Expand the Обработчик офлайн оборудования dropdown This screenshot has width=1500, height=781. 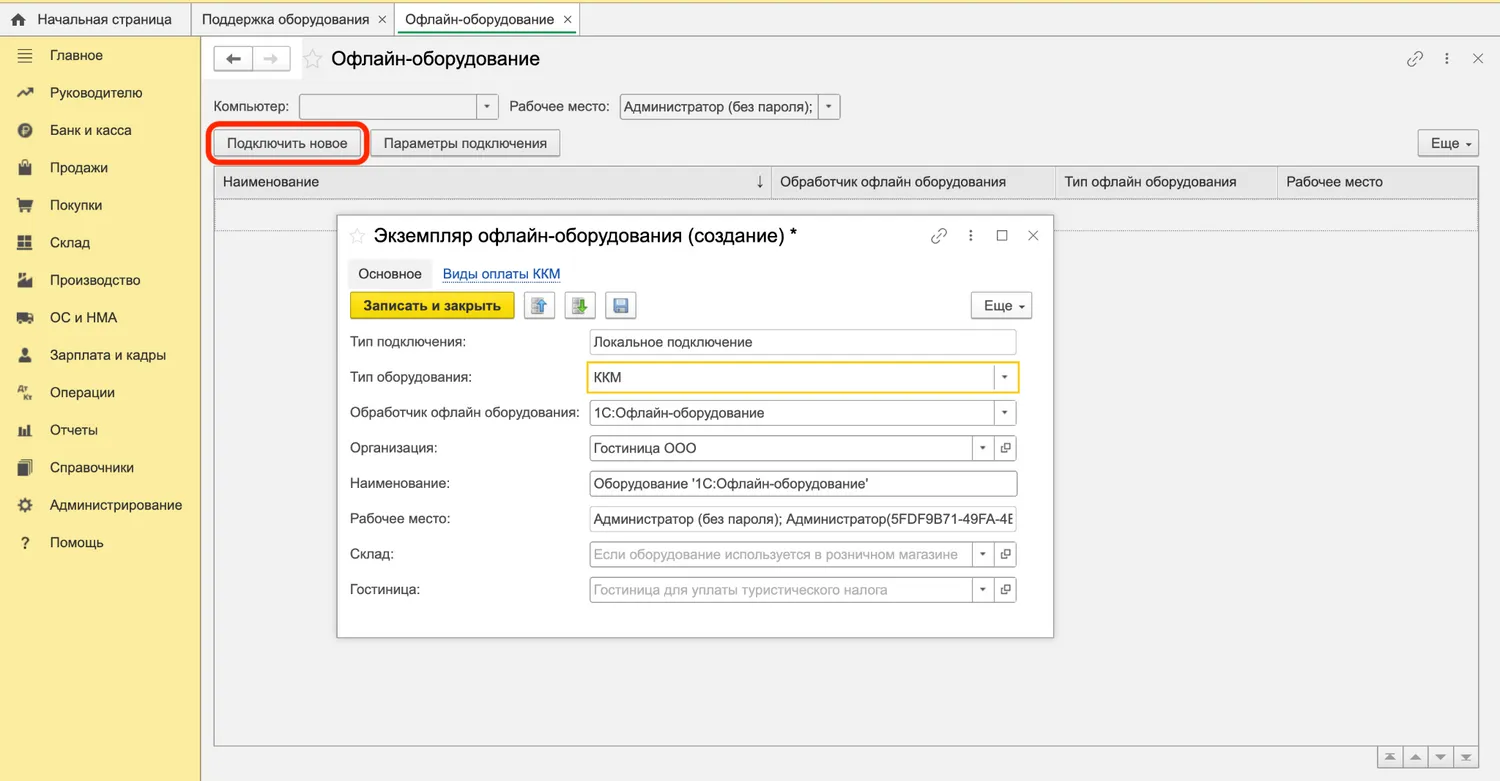tap(1005, 412)
